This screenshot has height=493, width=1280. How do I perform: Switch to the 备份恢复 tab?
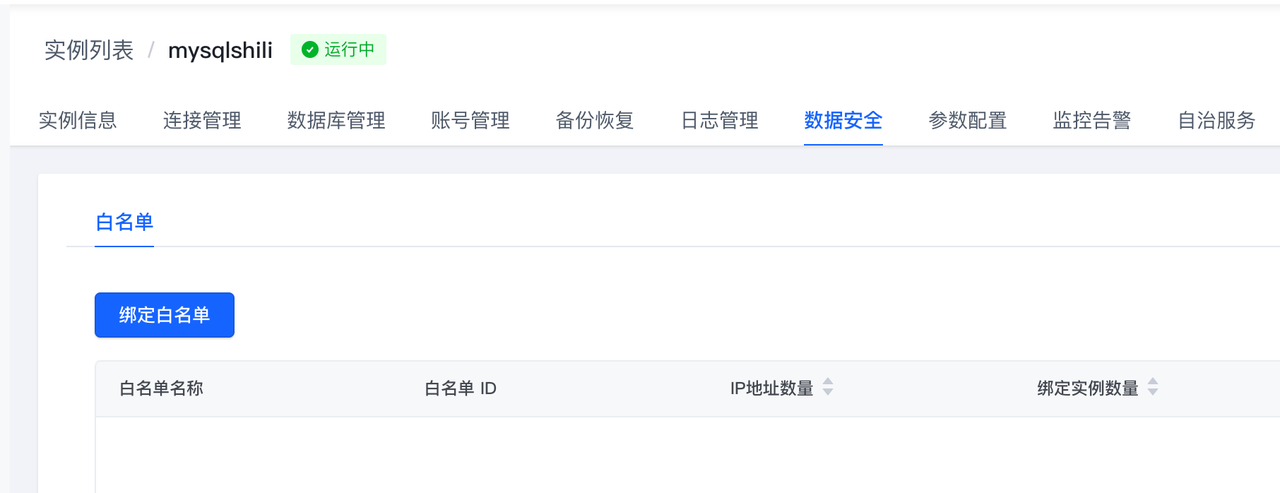[x=595, y=121]
